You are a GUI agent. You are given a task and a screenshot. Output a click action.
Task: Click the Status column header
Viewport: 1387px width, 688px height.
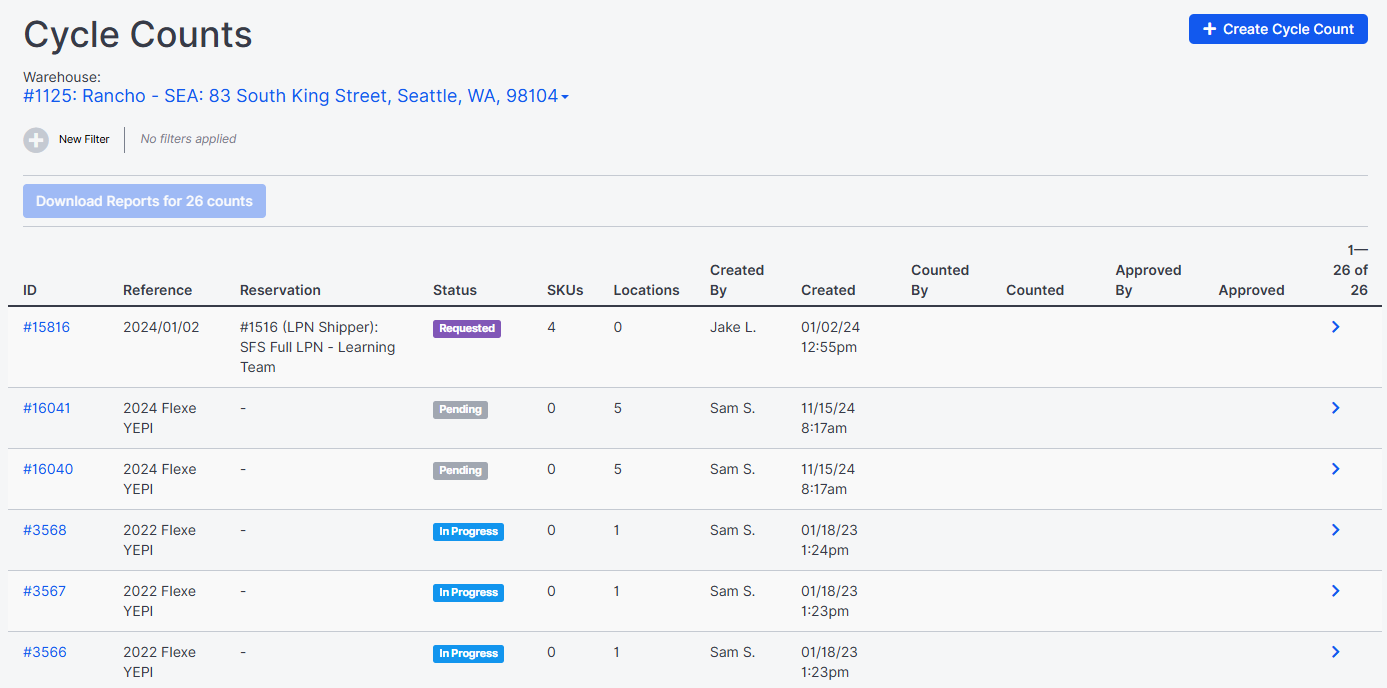pyautogui.click(x=455, y=290)
